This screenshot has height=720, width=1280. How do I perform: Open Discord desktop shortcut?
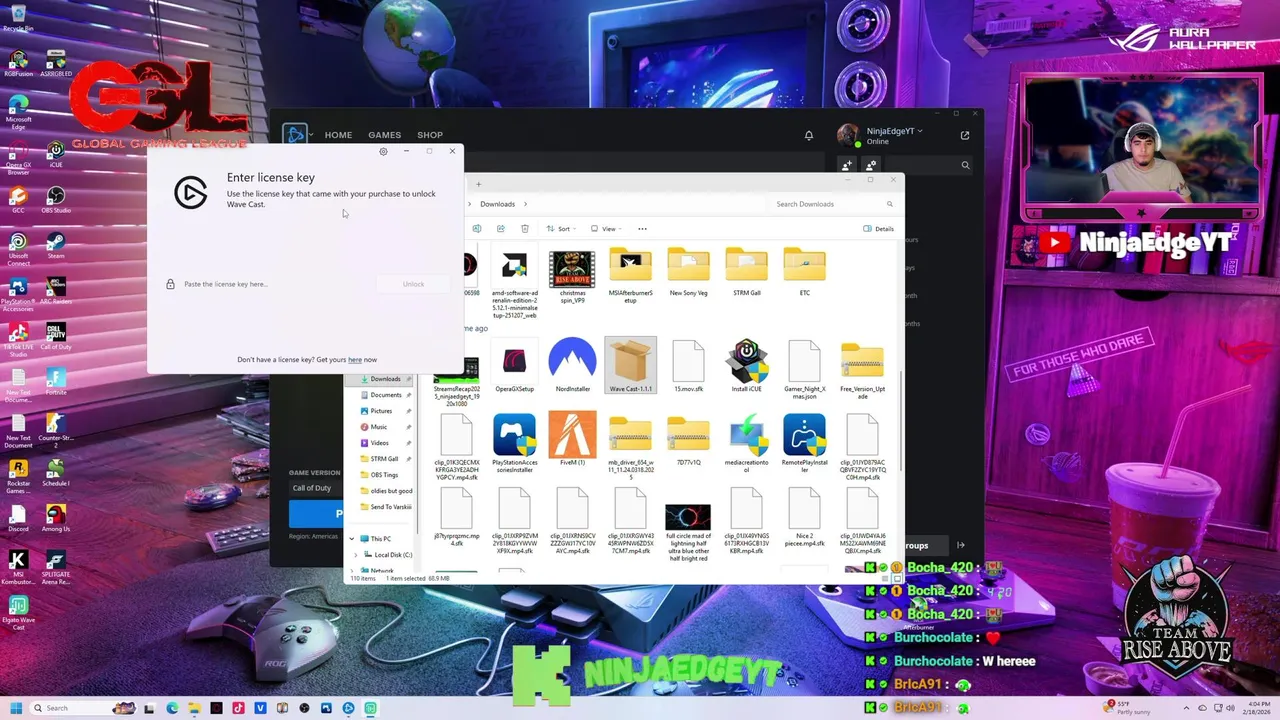pyautogui.click(x=18, y=519)
